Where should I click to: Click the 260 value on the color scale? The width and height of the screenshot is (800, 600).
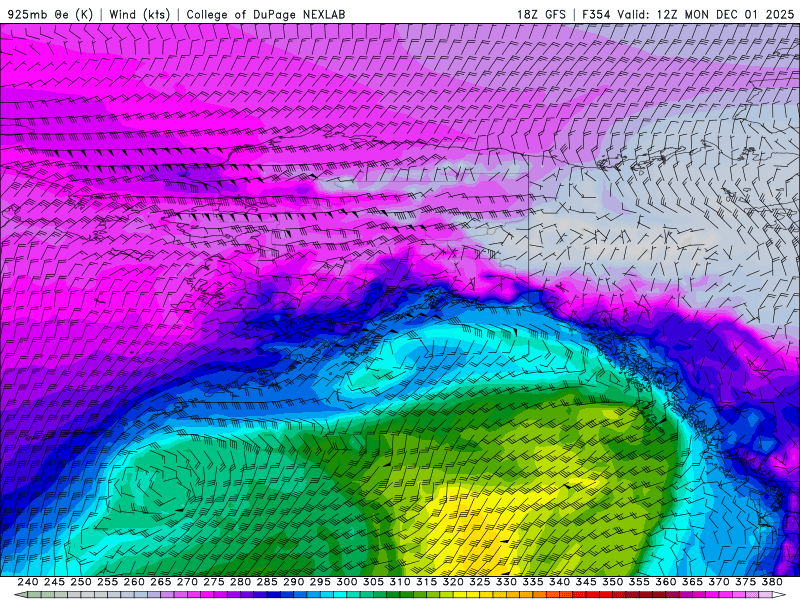tap(134, 582)
